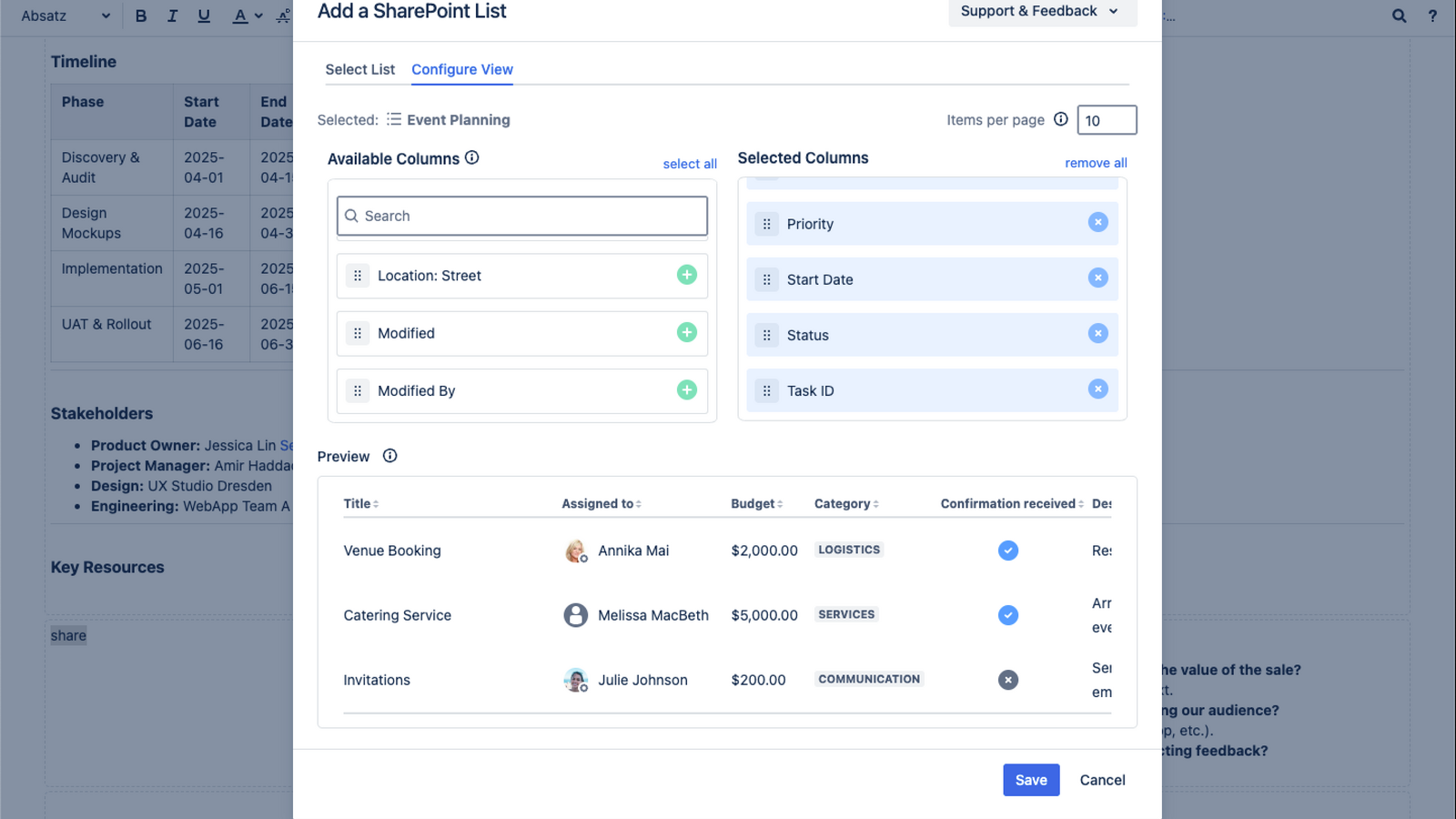The image size is (1456, 819).
Task: Click the Discovery & Audit phase cell
Action: tap(112, 167)
